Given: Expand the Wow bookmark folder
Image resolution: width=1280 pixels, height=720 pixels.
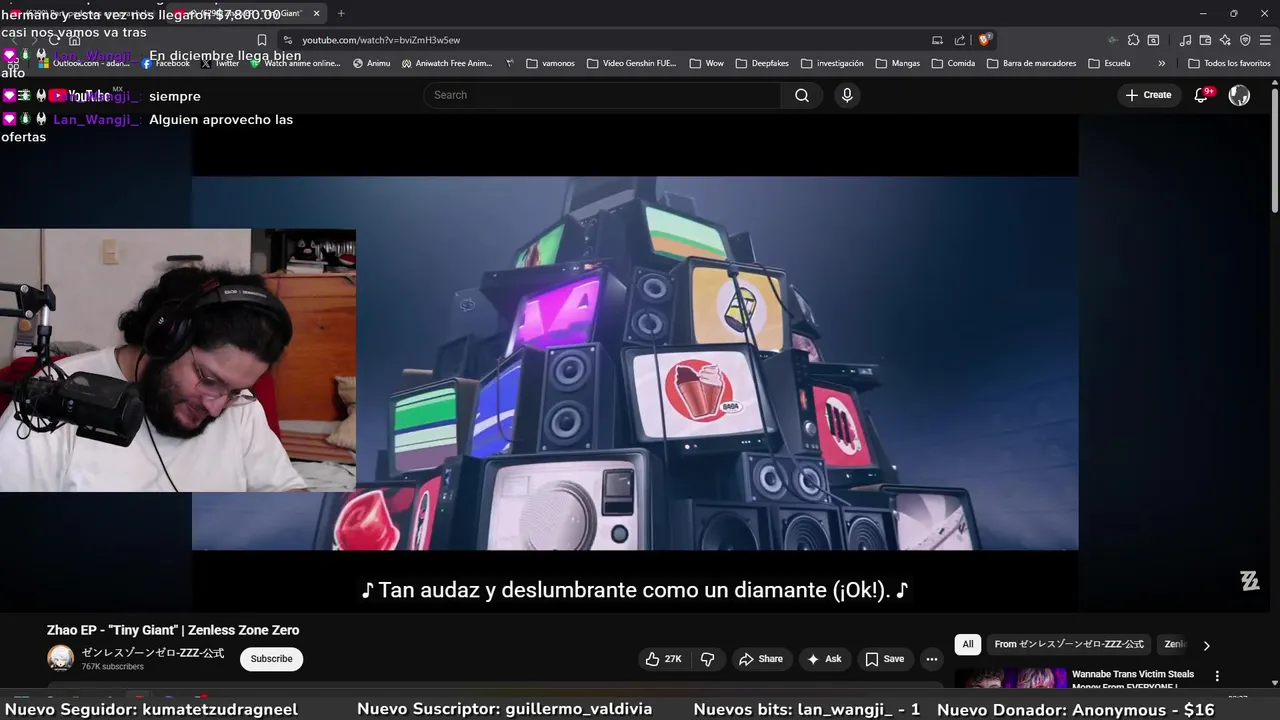Looking at the screenshot, I should coord(707,63).
